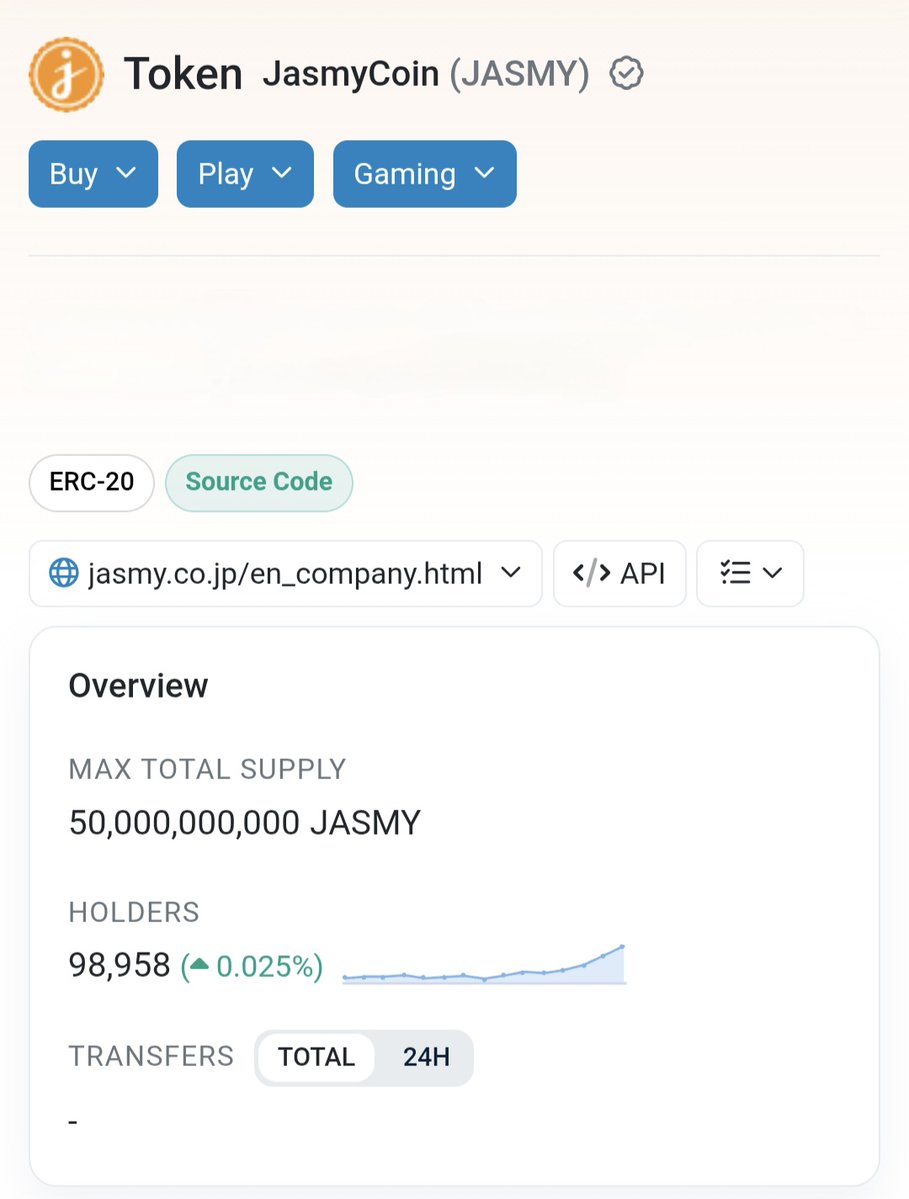Open the Source Code link
The width and height of the screenshot is (909, 1199).
click(258, 482)
